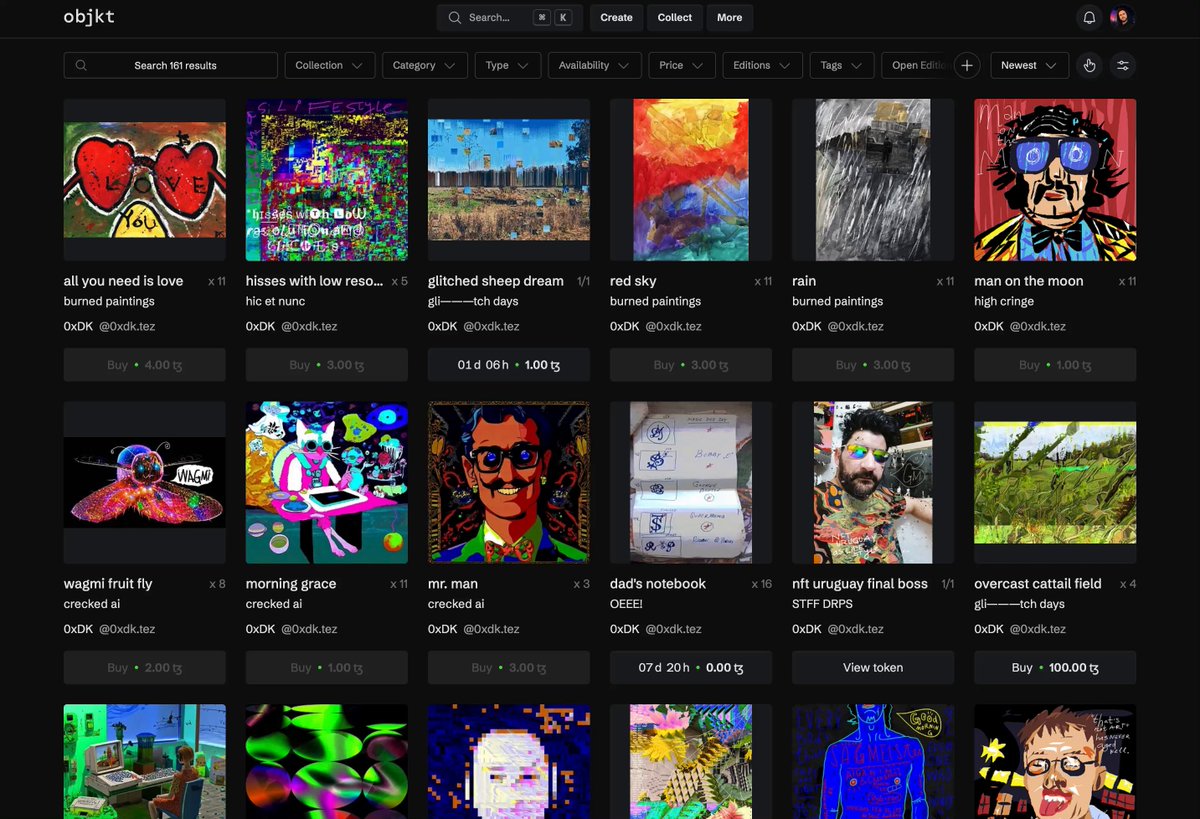Open the rain title link

coord(804,281)
